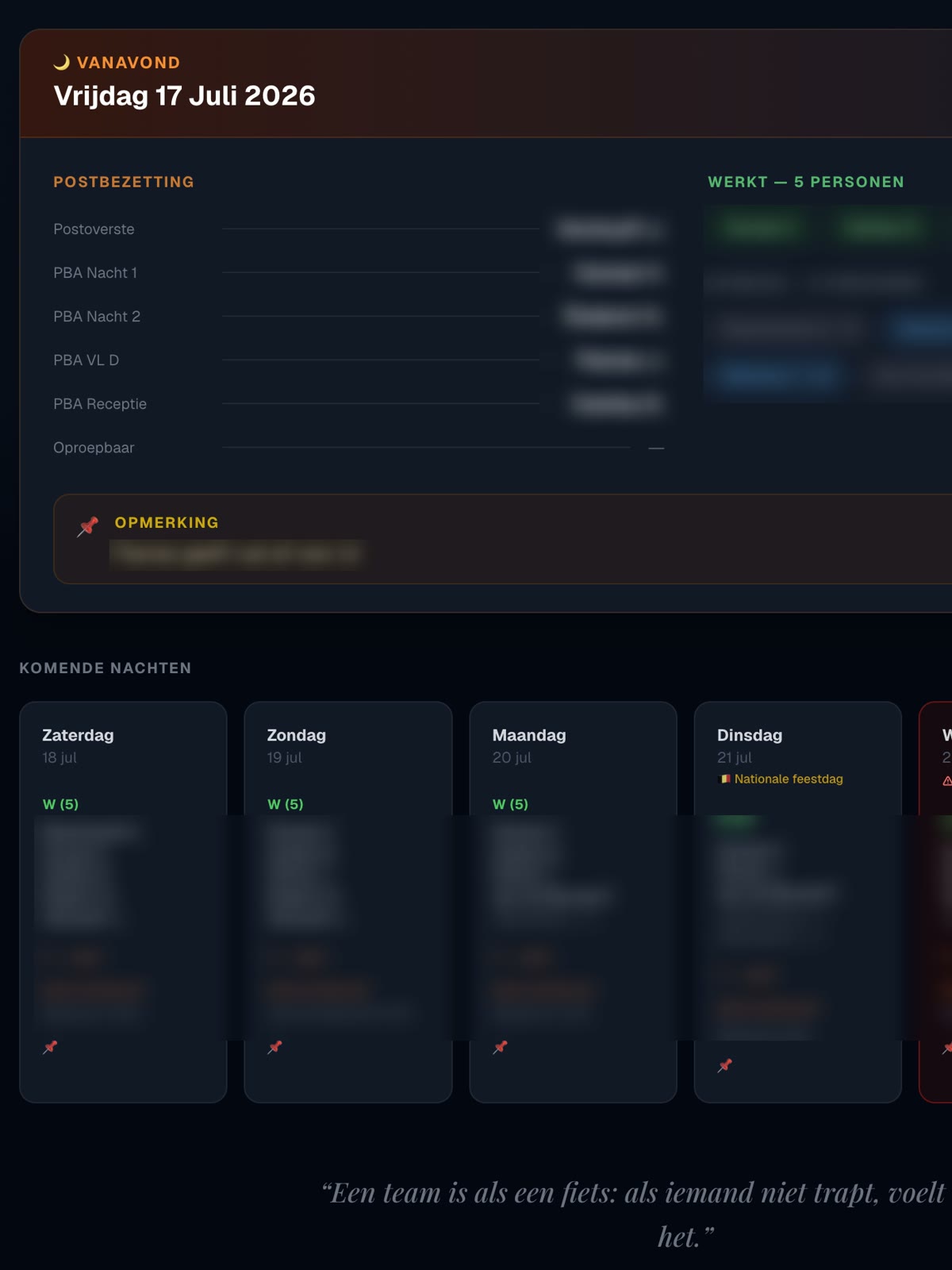Select the PBA VL D row label
The width and height of the screenshot is (952, 1270).
point(86,360)
